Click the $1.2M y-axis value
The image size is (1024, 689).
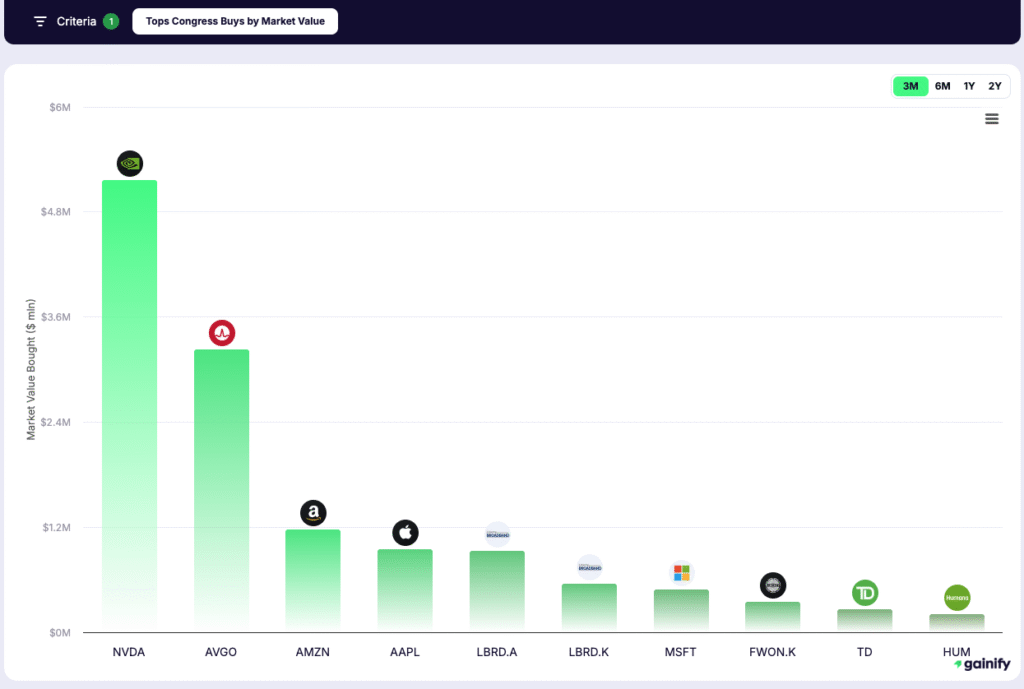point(56,528)
